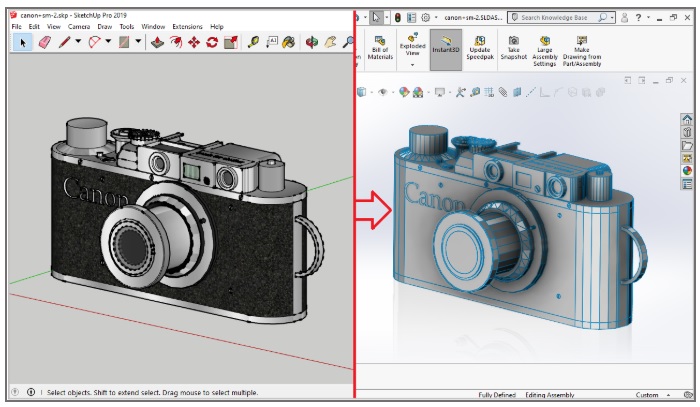Open SketchUp File menu
Screen dimensions: 700x407
click(x=17, y=27)
